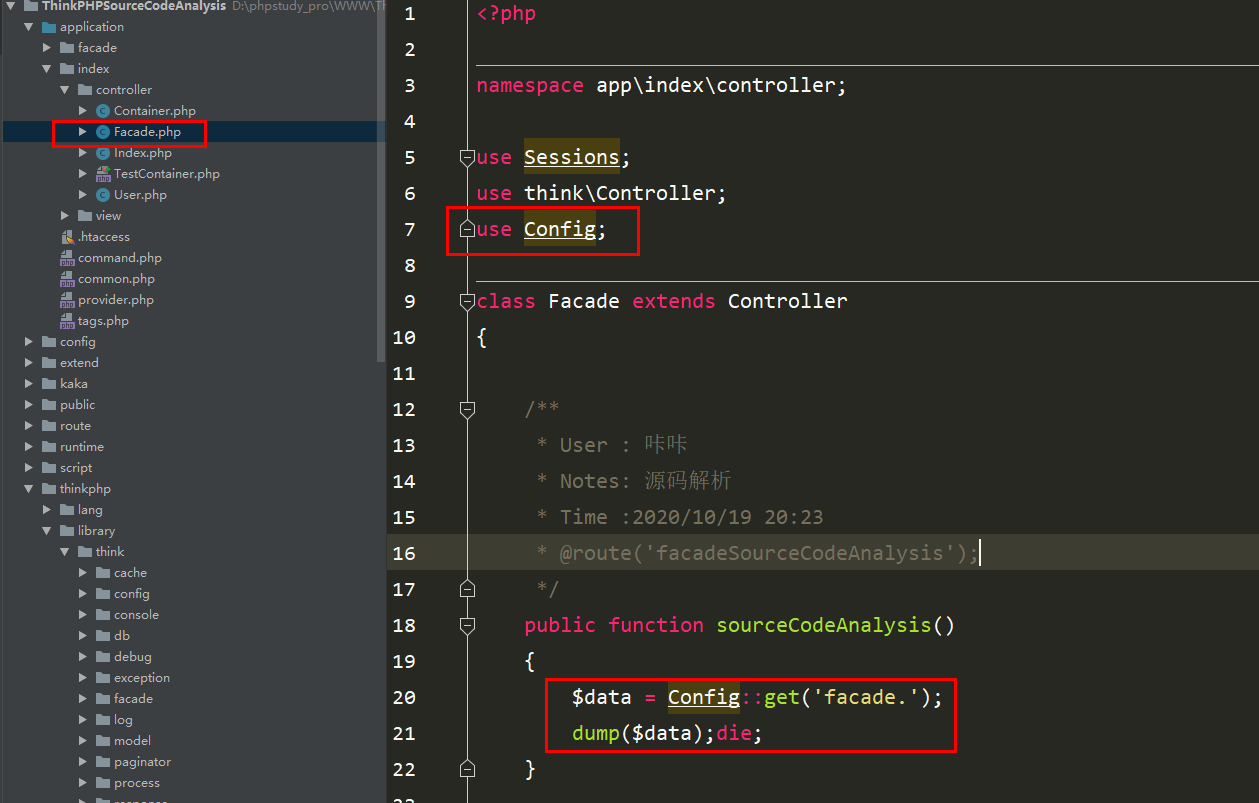Click the debug folder icon
1259x803 pixels.
103,657
